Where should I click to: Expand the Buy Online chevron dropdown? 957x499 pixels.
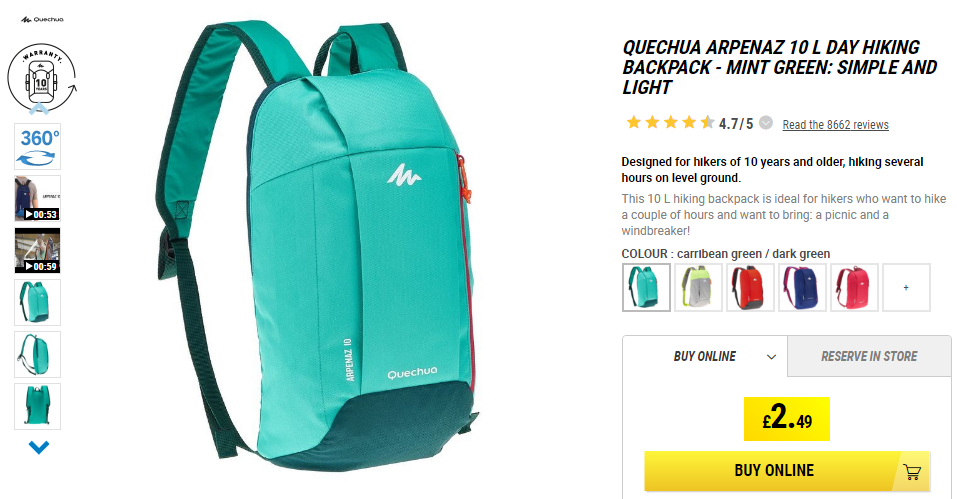771,357
